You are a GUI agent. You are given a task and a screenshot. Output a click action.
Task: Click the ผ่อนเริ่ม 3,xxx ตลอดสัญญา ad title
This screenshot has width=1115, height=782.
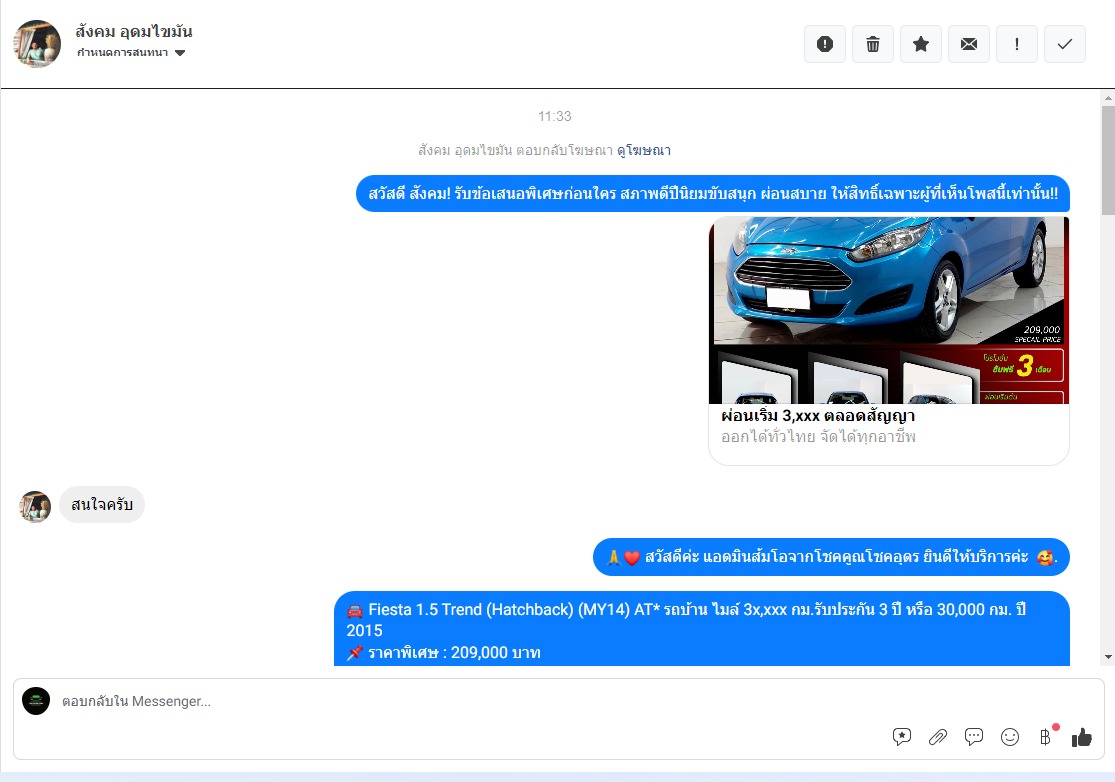818,415
